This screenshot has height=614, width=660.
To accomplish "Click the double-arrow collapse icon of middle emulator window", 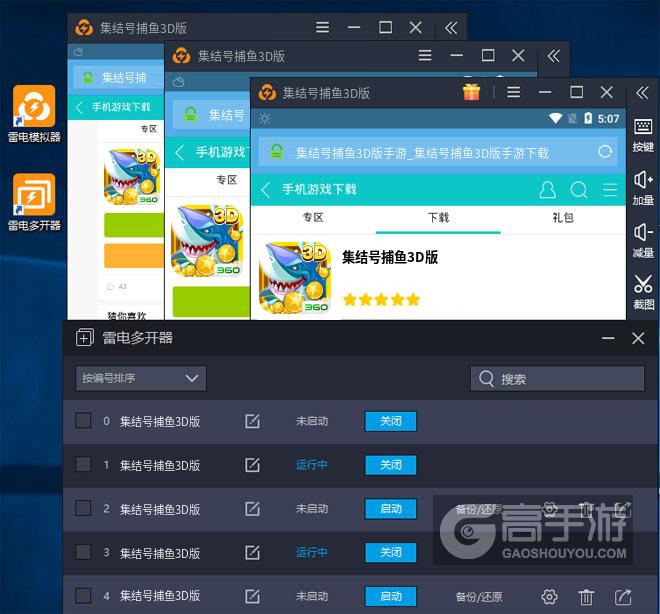I will click(553, 56).
